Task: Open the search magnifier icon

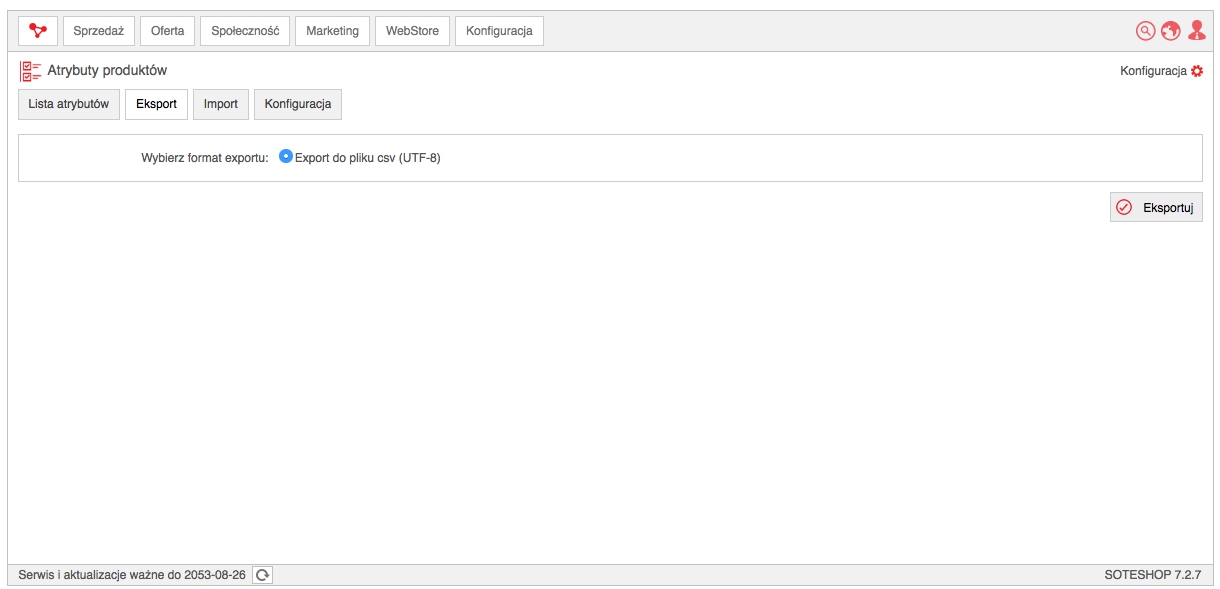Action: [x=1146, y=31]
